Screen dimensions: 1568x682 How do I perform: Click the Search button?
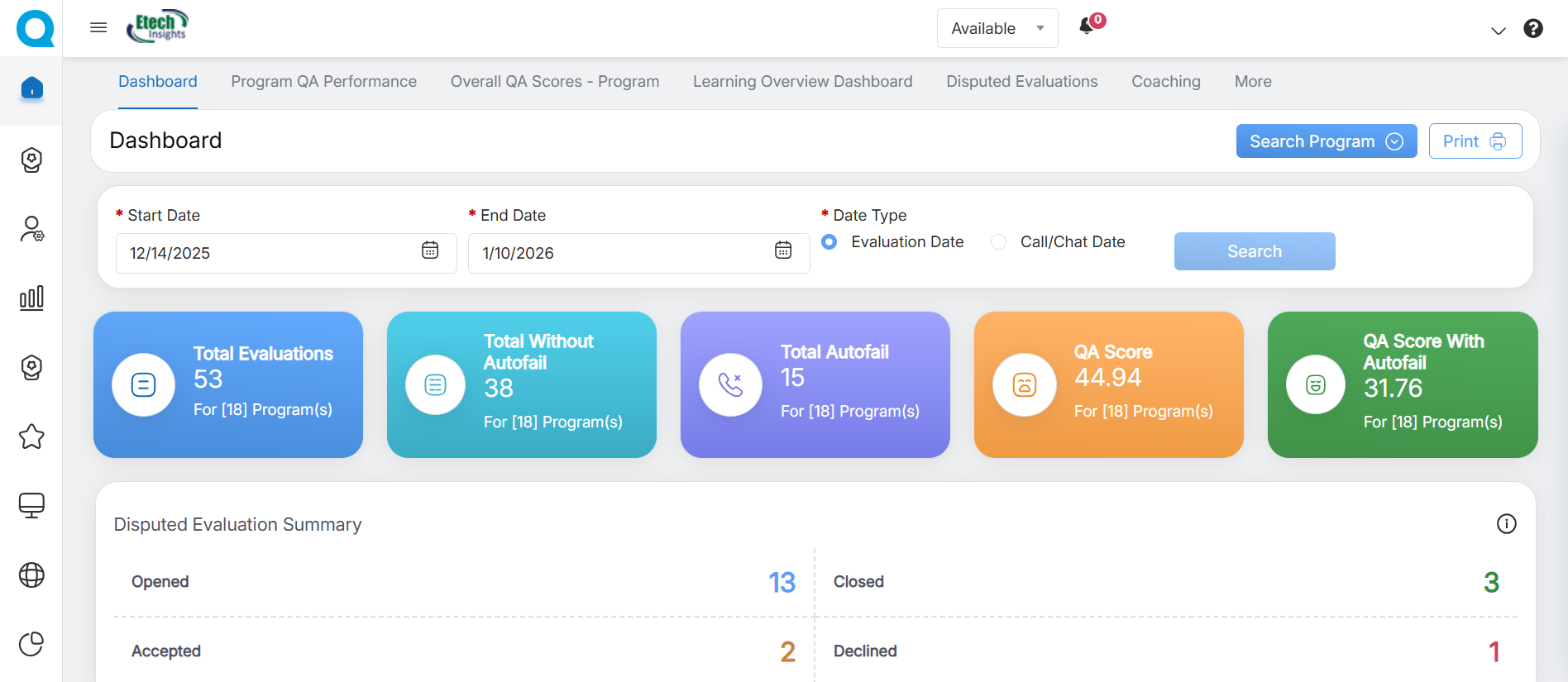click(1254, 251)
